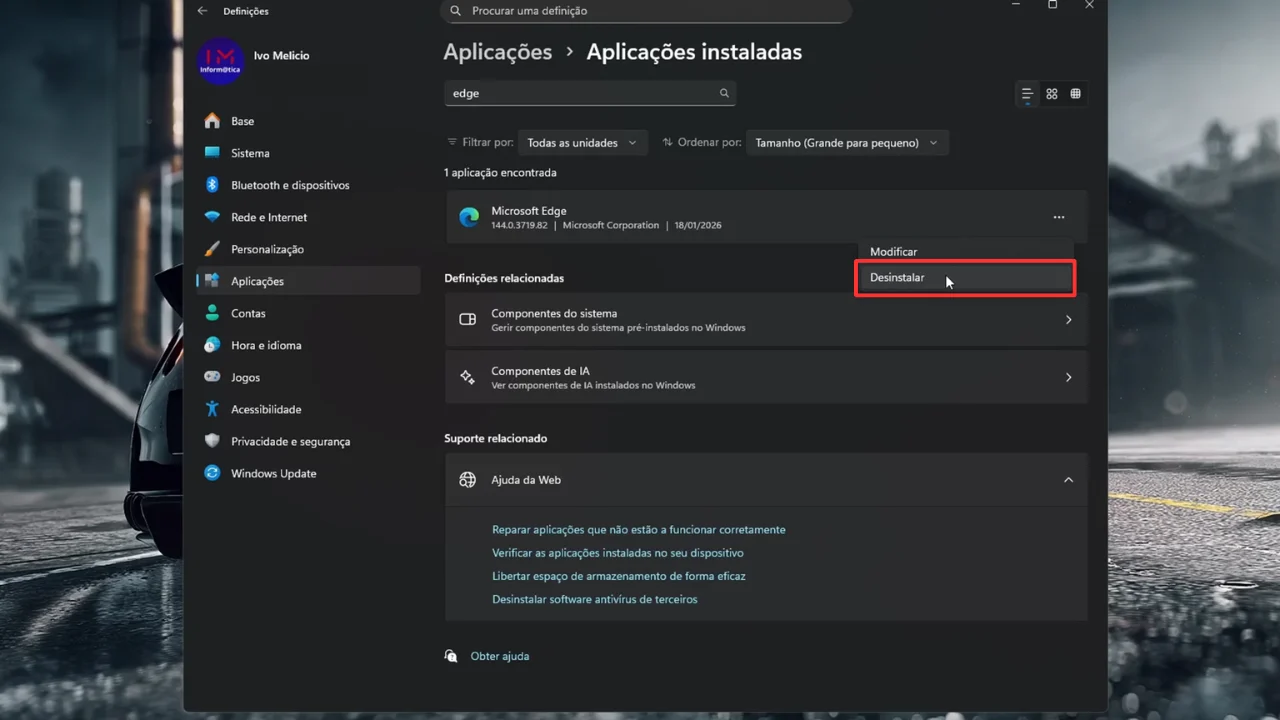Open Libertar espaço de armazenamento link
Image resolution: width=1280 pixels, height=720 pixels.
(619, 576)
